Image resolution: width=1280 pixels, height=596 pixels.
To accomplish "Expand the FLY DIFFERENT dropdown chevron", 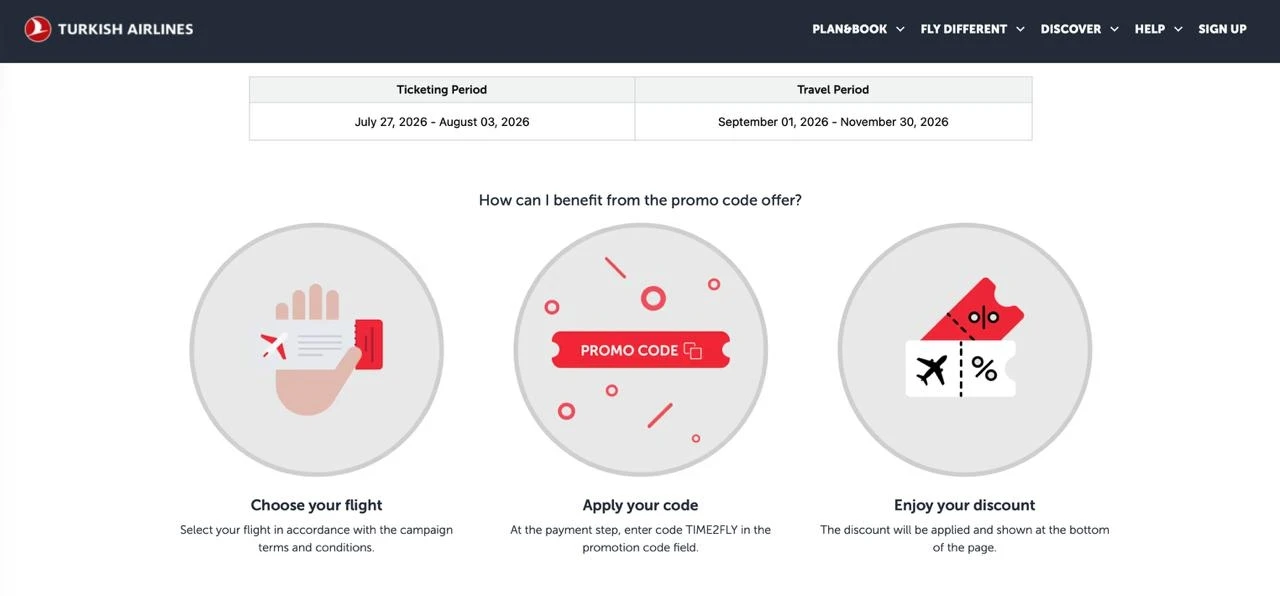I will [x=1020, y=29].
